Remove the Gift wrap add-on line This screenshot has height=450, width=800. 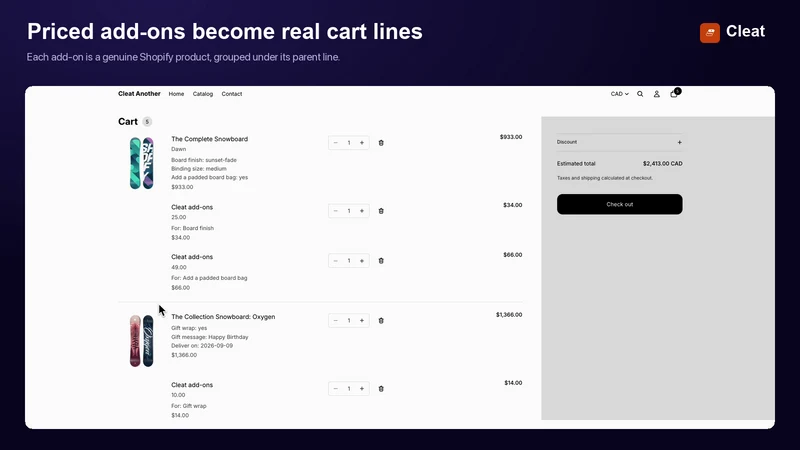coord(381,389)
